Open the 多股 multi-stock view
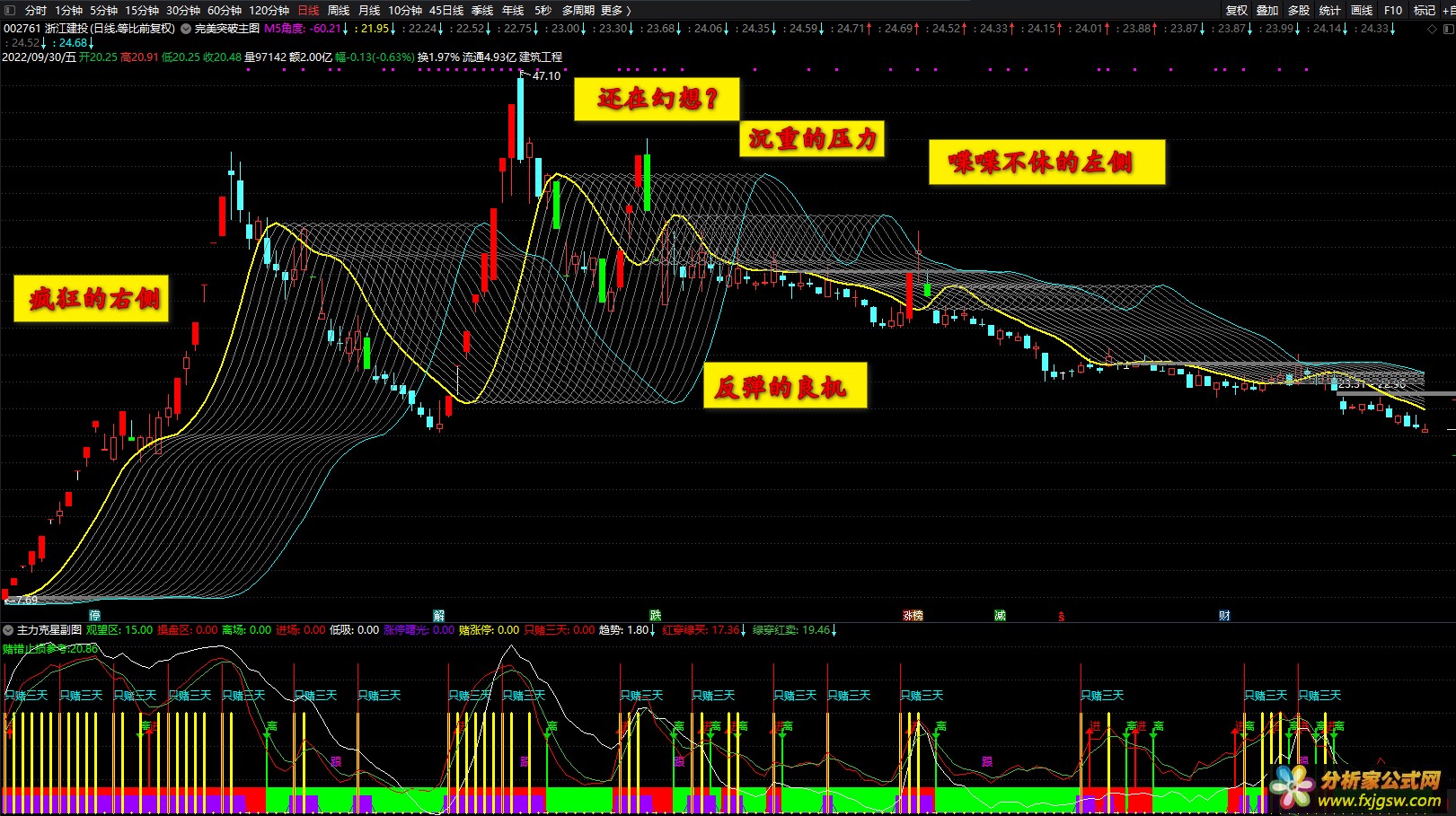 (1299, 11)
